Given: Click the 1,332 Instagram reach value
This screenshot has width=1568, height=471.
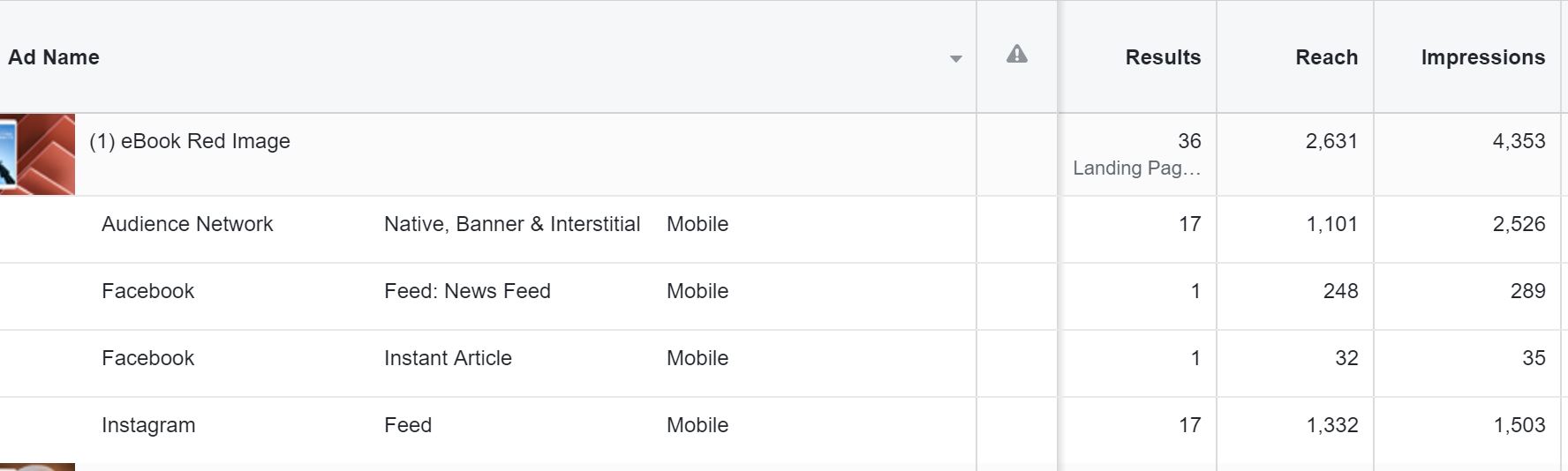Looking at the screenshot, I should click(1331, 425).
